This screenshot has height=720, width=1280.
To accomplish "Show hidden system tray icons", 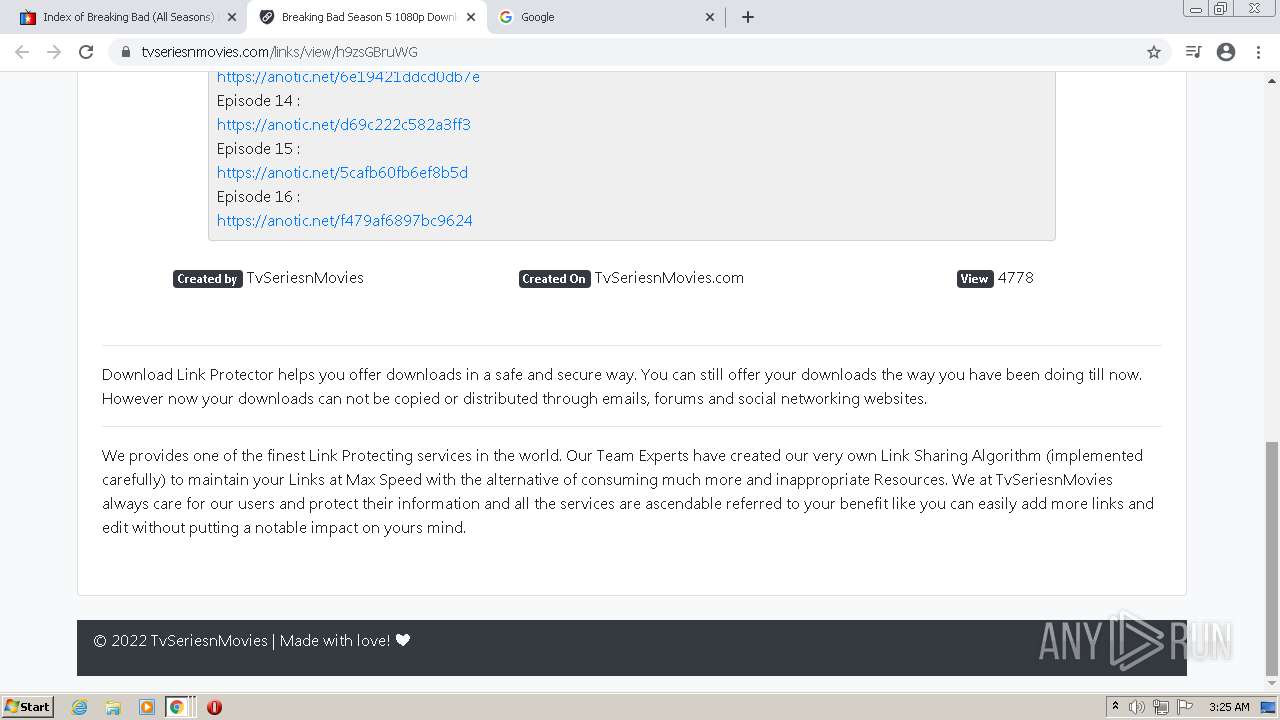I will point(1115,707).
